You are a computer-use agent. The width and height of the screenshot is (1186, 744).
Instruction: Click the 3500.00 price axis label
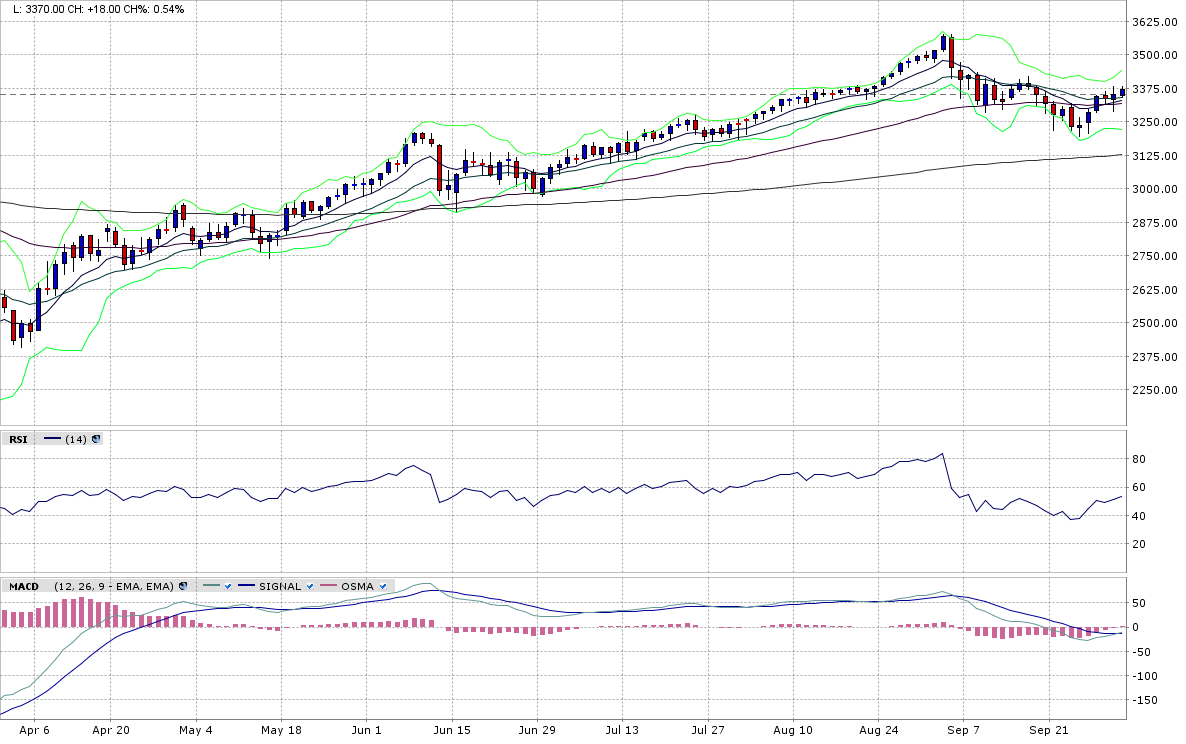[x=1155, y=55]
